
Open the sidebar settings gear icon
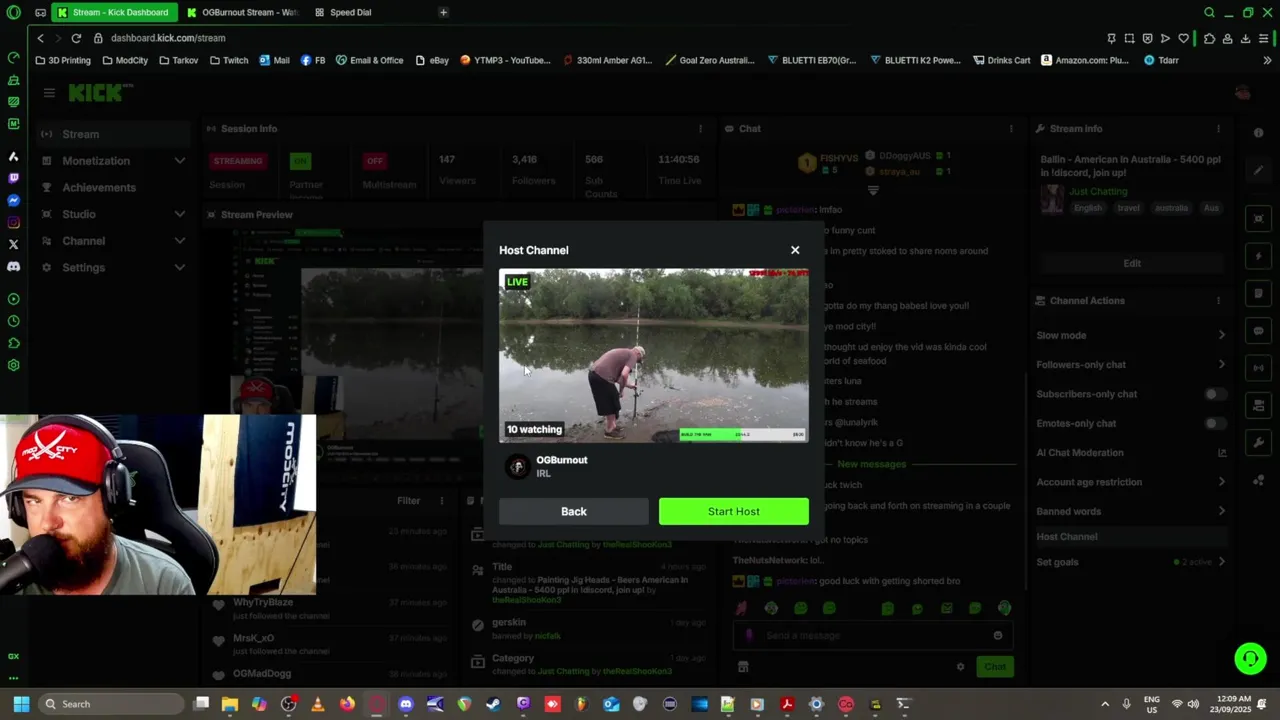[x=13, y=365]
